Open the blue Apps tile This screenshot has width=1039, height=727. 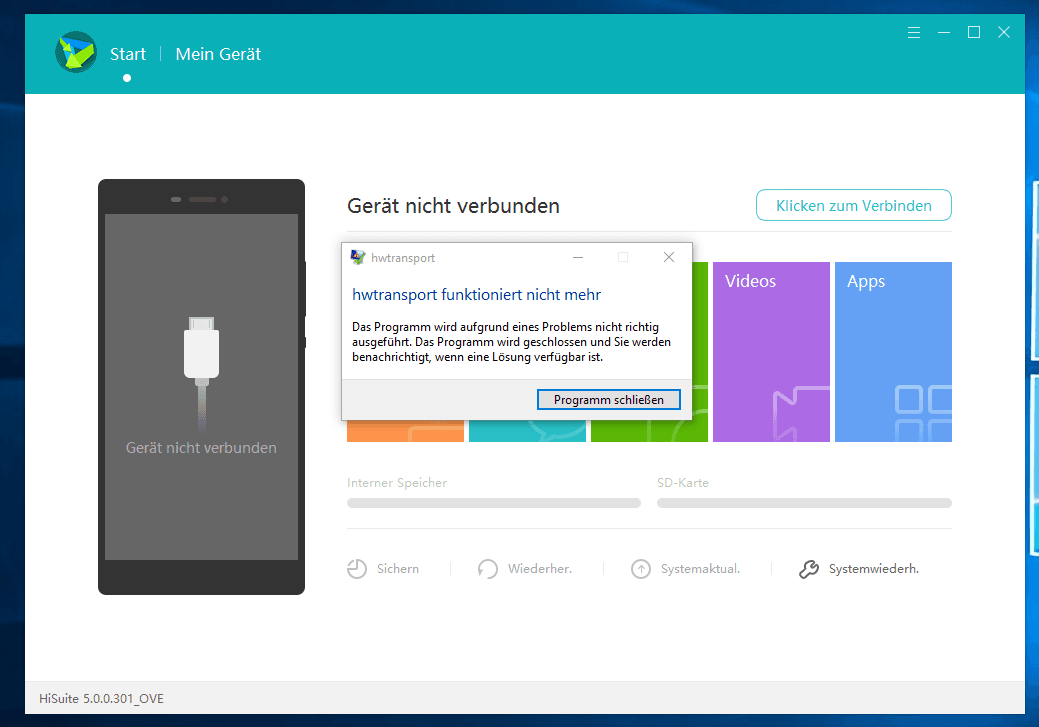[x=893, y=351]
